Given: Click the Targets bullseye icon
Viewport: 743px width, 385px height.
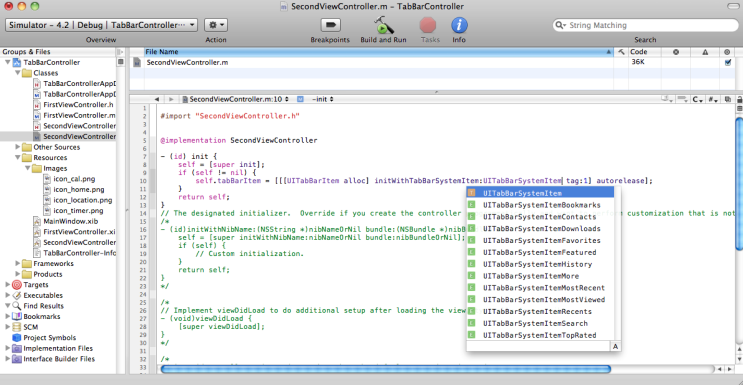Looking at the screenshot, I should [17, 284].
